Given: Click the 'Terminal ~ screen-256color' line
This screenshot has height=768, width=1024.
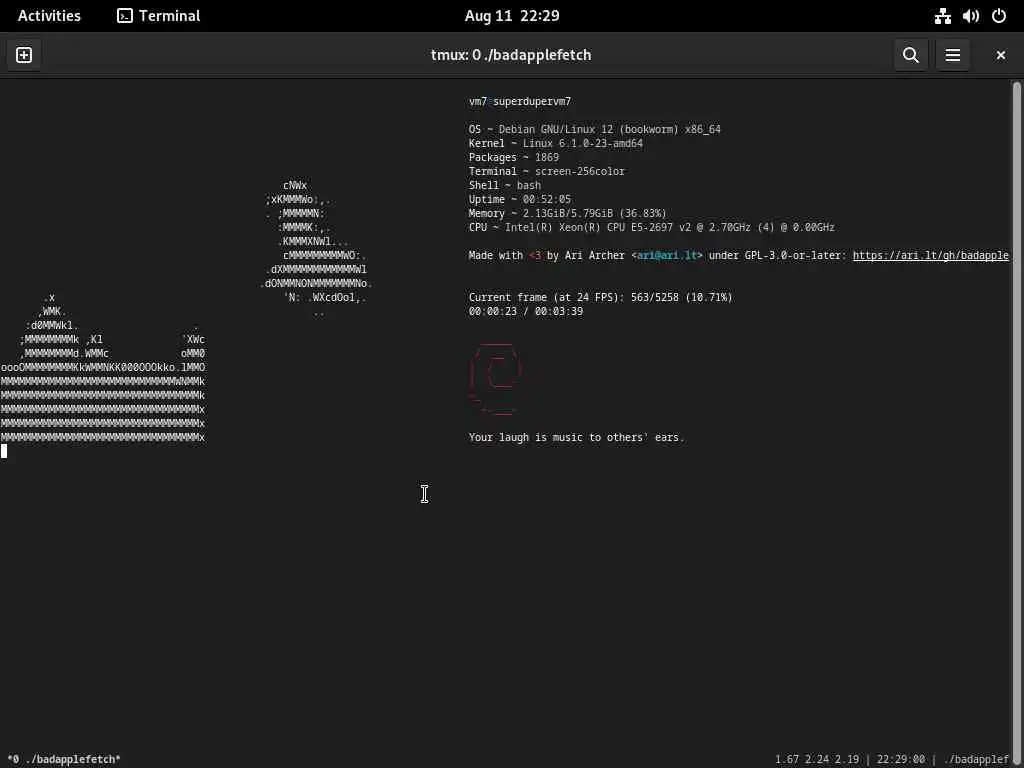Looking at the screenshot, I should 547,171.
